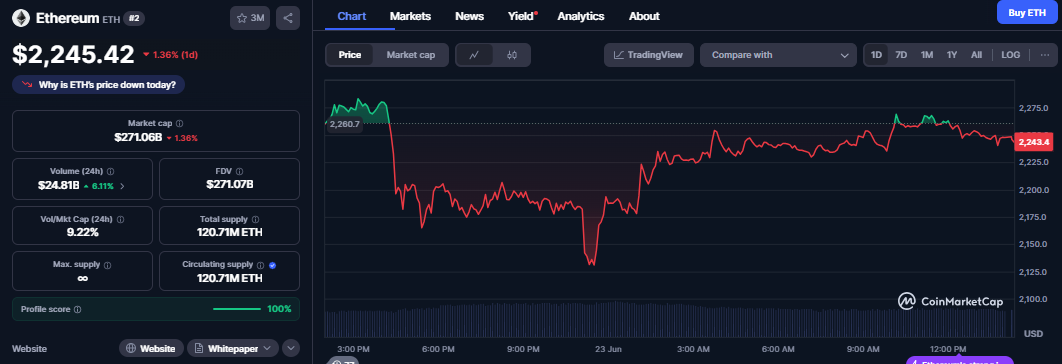Click the document icon on Whitepaper

[x=199, y=348]
